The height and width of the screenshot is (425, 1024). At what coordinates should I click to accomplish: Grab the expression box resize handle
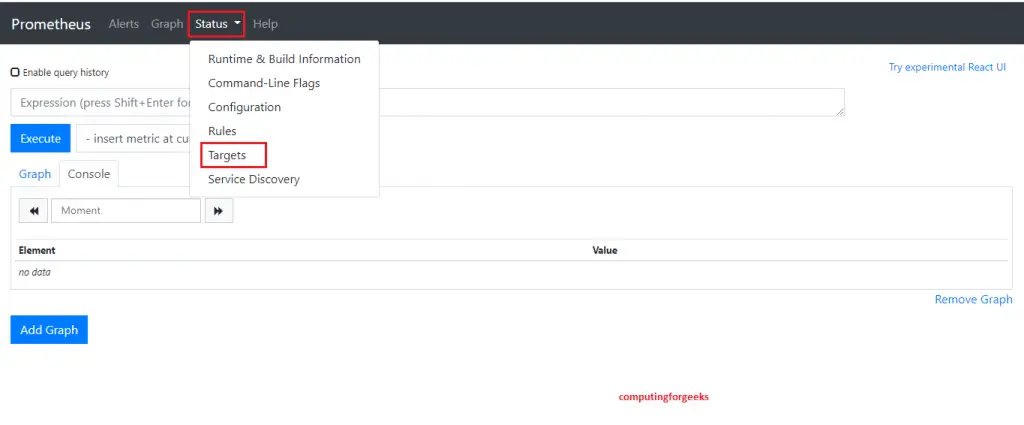(x=840, y=112)
